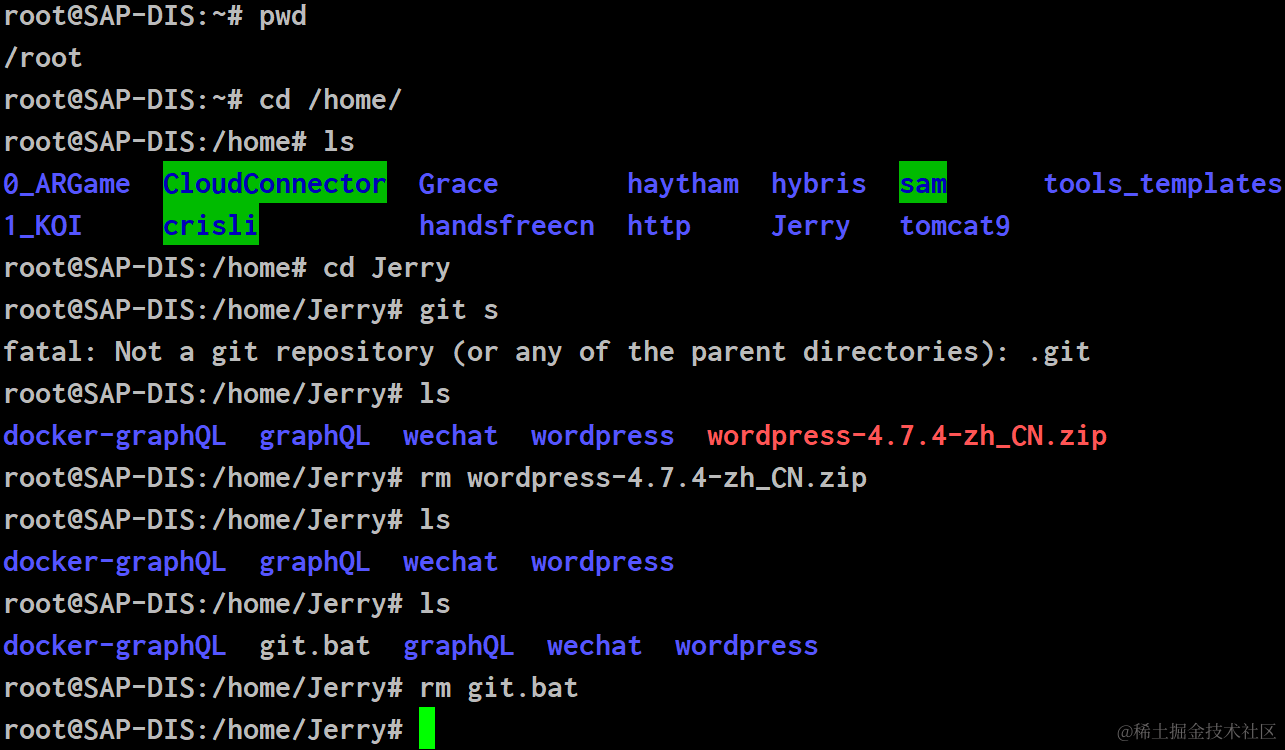The image size is (1285, 750).
Task: Click the "1_KOI" directory name
Action: click(43, 226)
